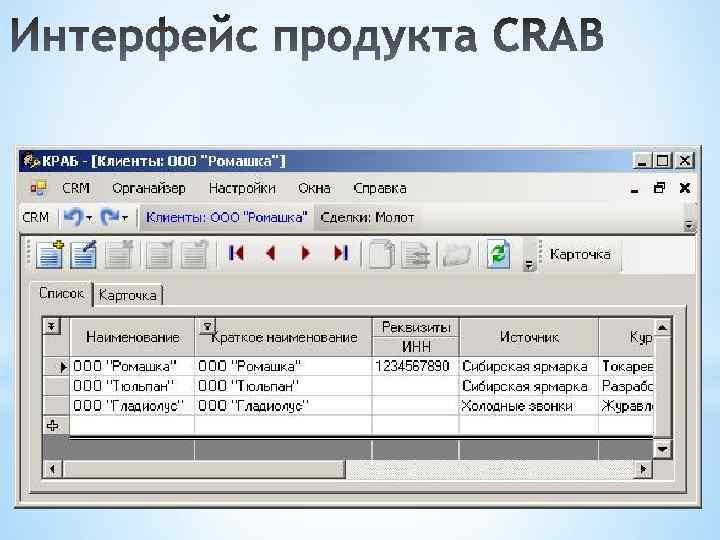The width and height of the screenshot is (720, 540).
Task: Minimize the inner child window
Action: click(x=635, y=189)
